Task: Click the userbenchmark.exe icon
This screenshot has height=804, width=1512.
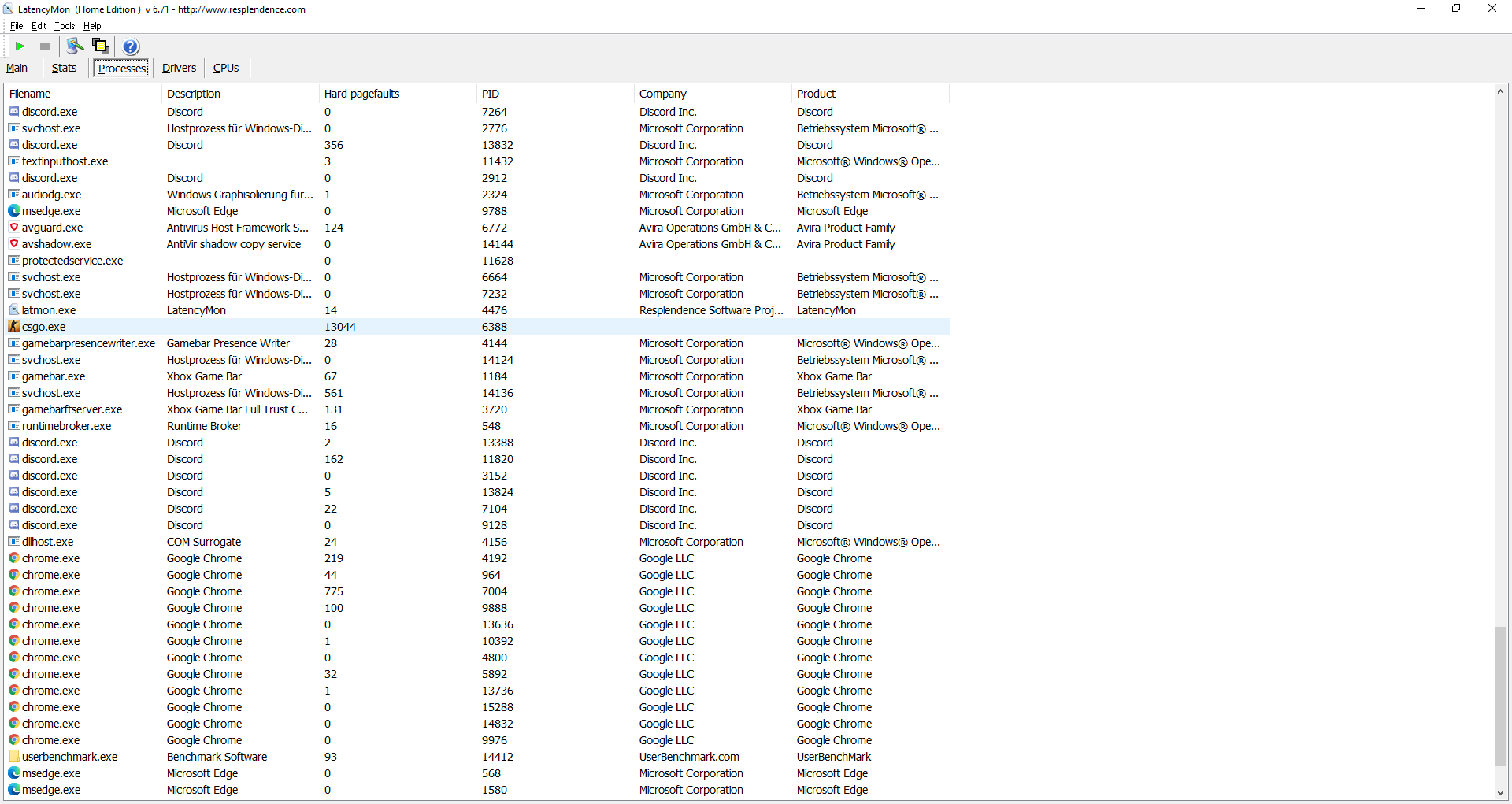Action: (14, 757)
